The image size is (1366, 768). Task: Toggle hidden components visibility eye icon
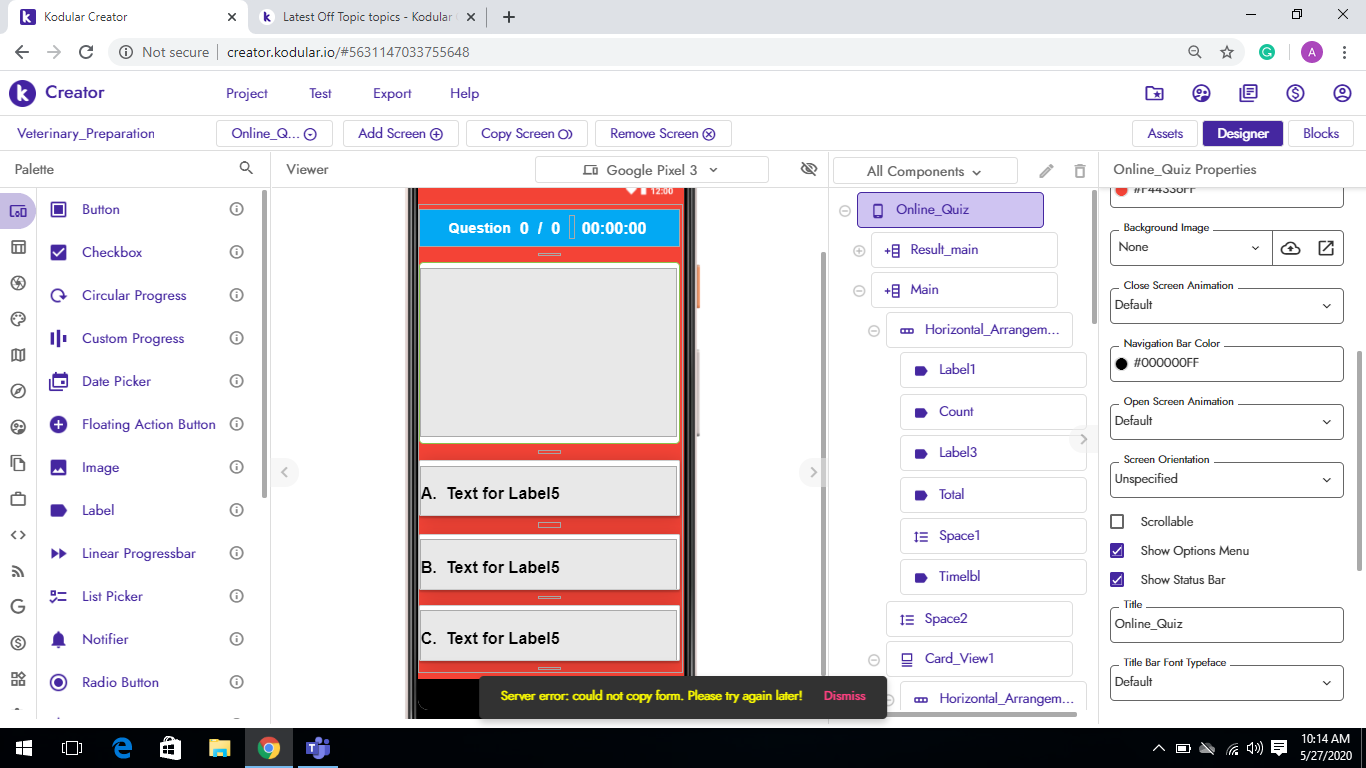[809, 169]
